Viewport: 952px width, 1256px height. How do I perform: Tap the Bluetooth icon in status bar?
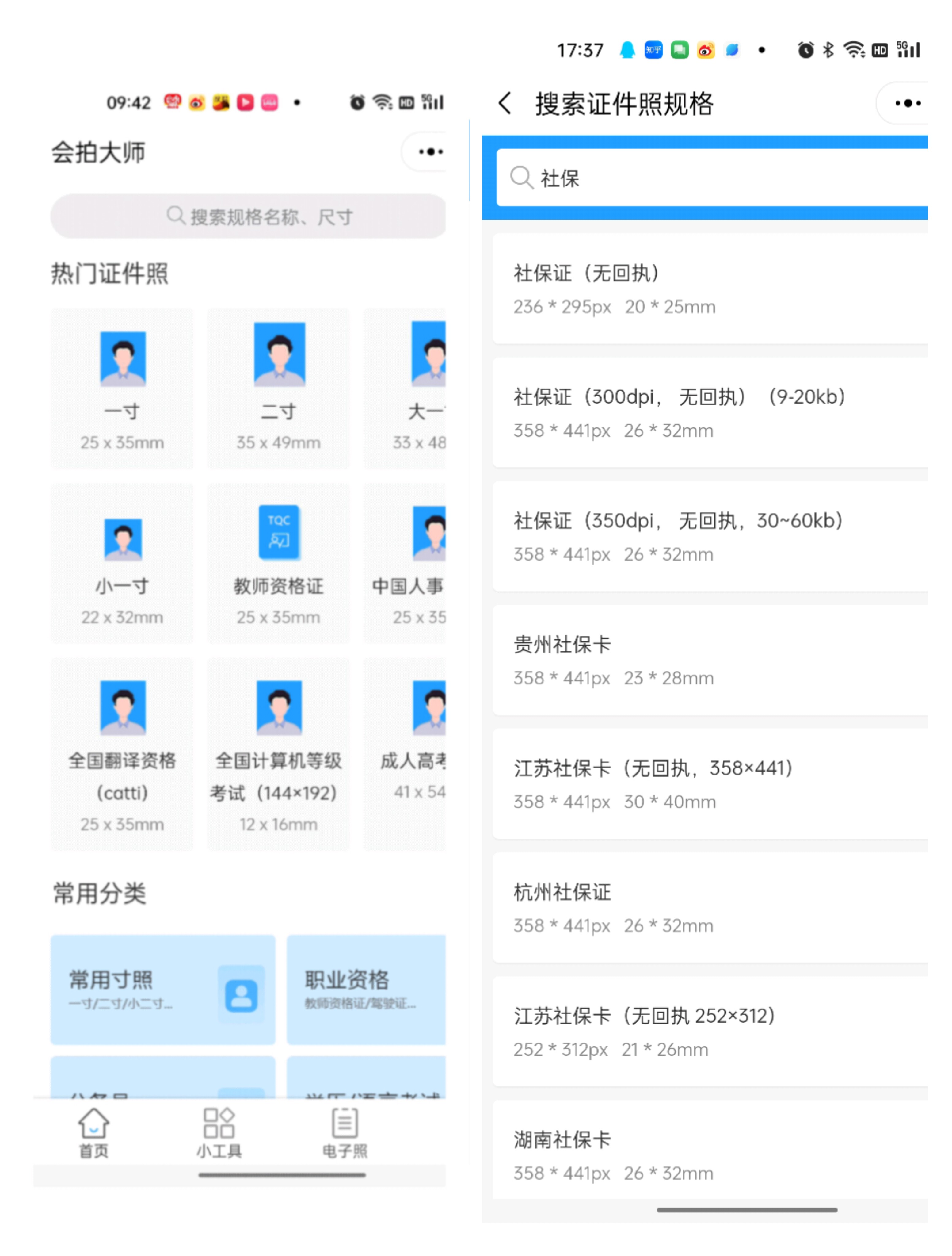click(828, 50)
